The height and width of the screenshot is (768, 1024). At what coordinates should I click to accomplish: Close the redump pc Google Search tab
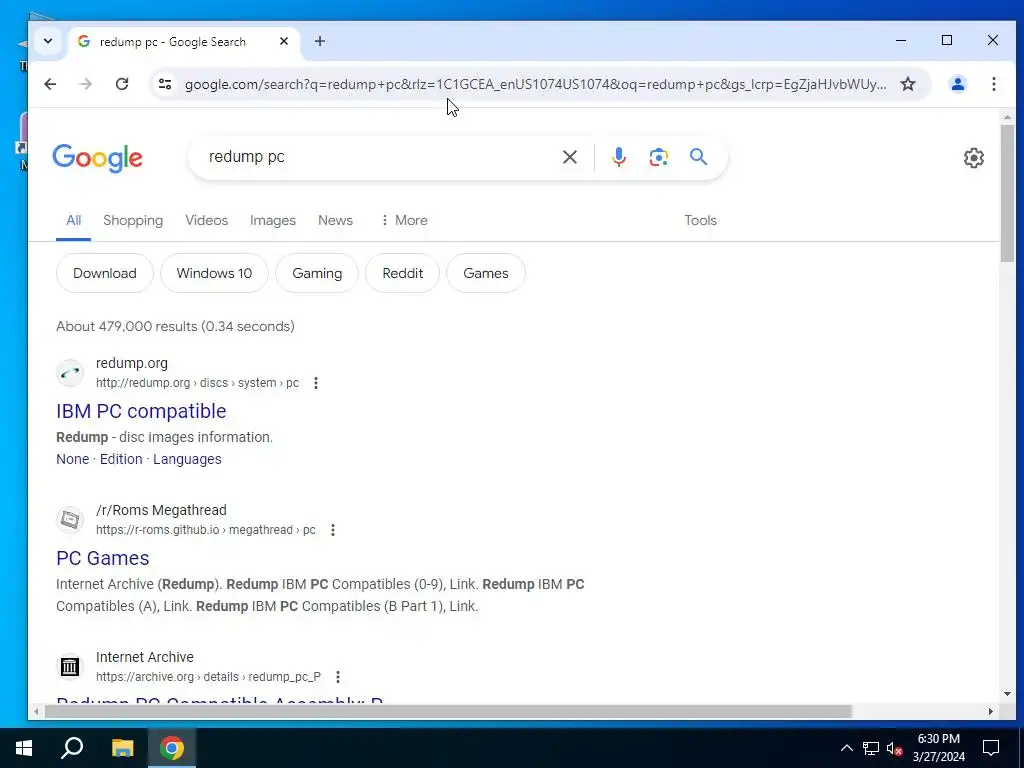click(283, 41)
